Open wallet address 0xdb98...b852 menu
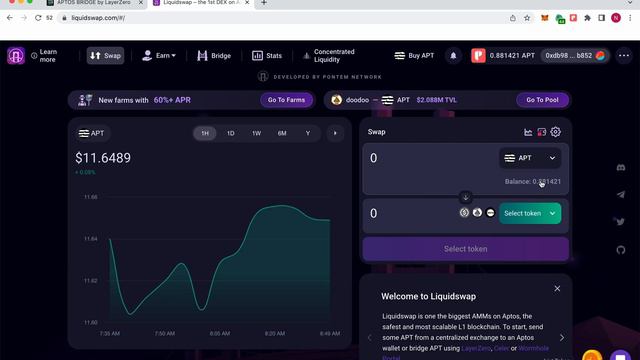This screenshot has width=640, height=360. (575, 56)
